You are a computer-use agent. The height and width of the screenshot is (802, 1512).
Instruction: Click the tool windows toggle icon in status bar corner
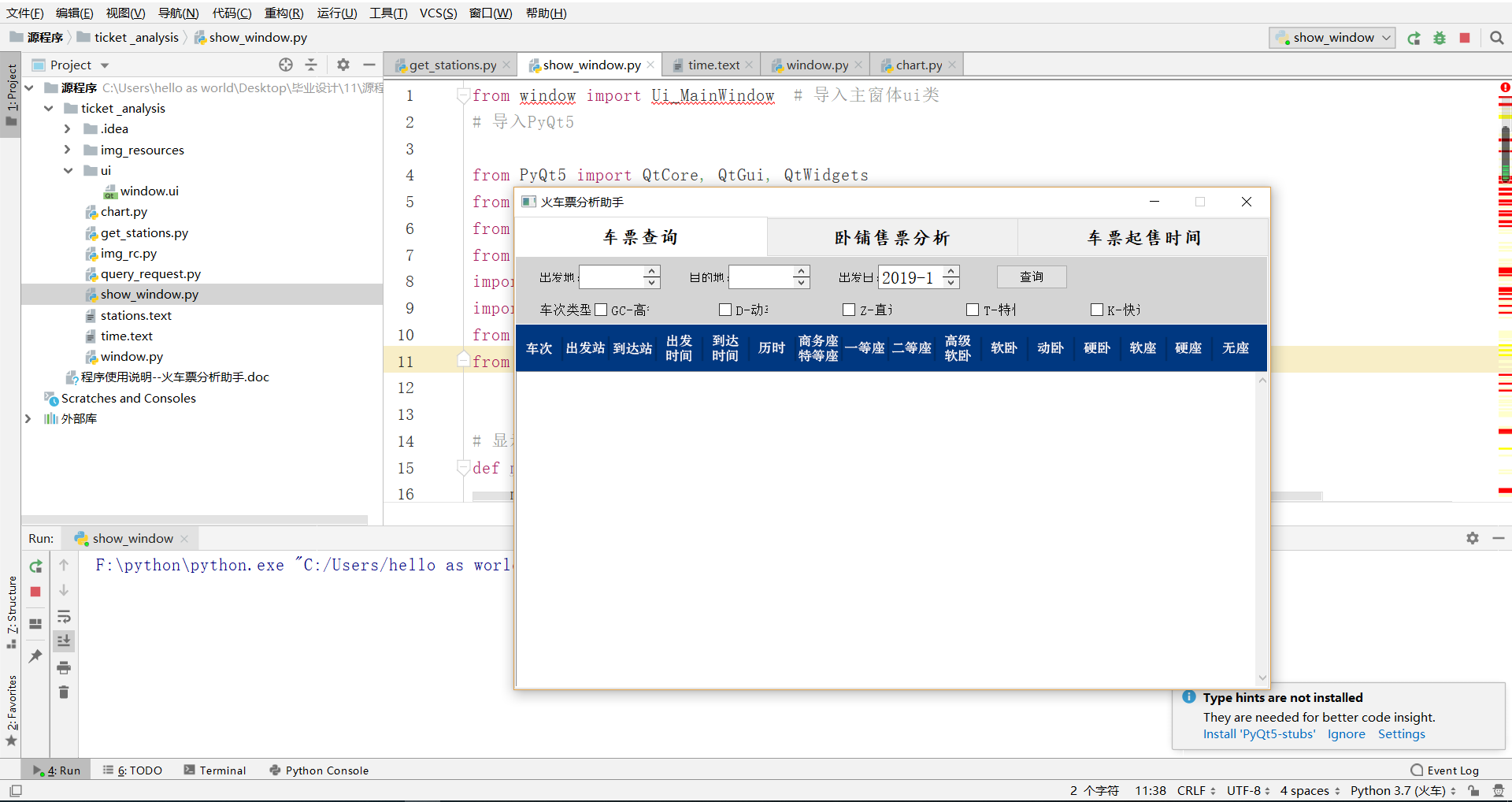coord(16,790)
